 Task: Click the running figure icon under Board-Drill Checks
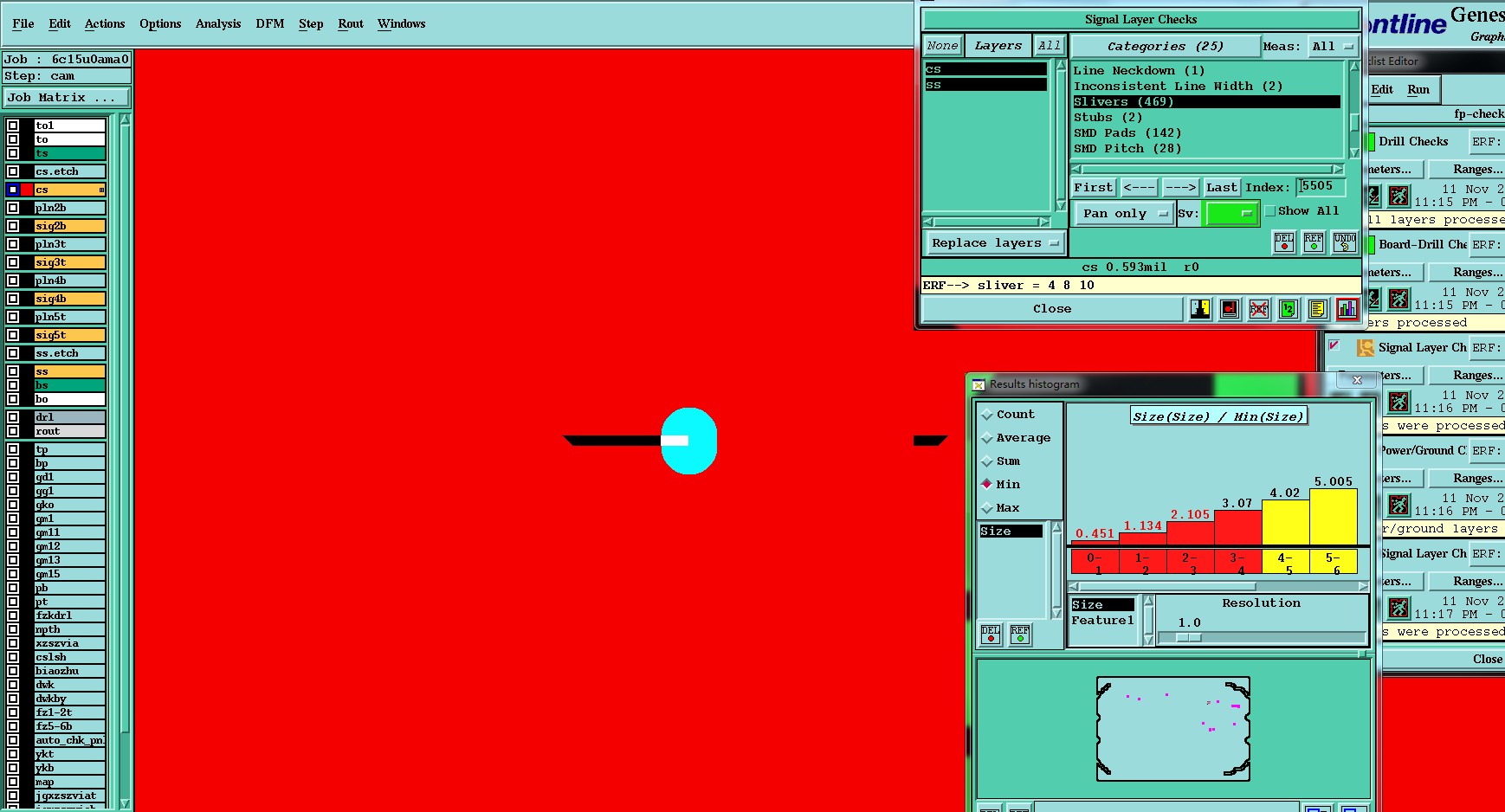(1398, 299)
